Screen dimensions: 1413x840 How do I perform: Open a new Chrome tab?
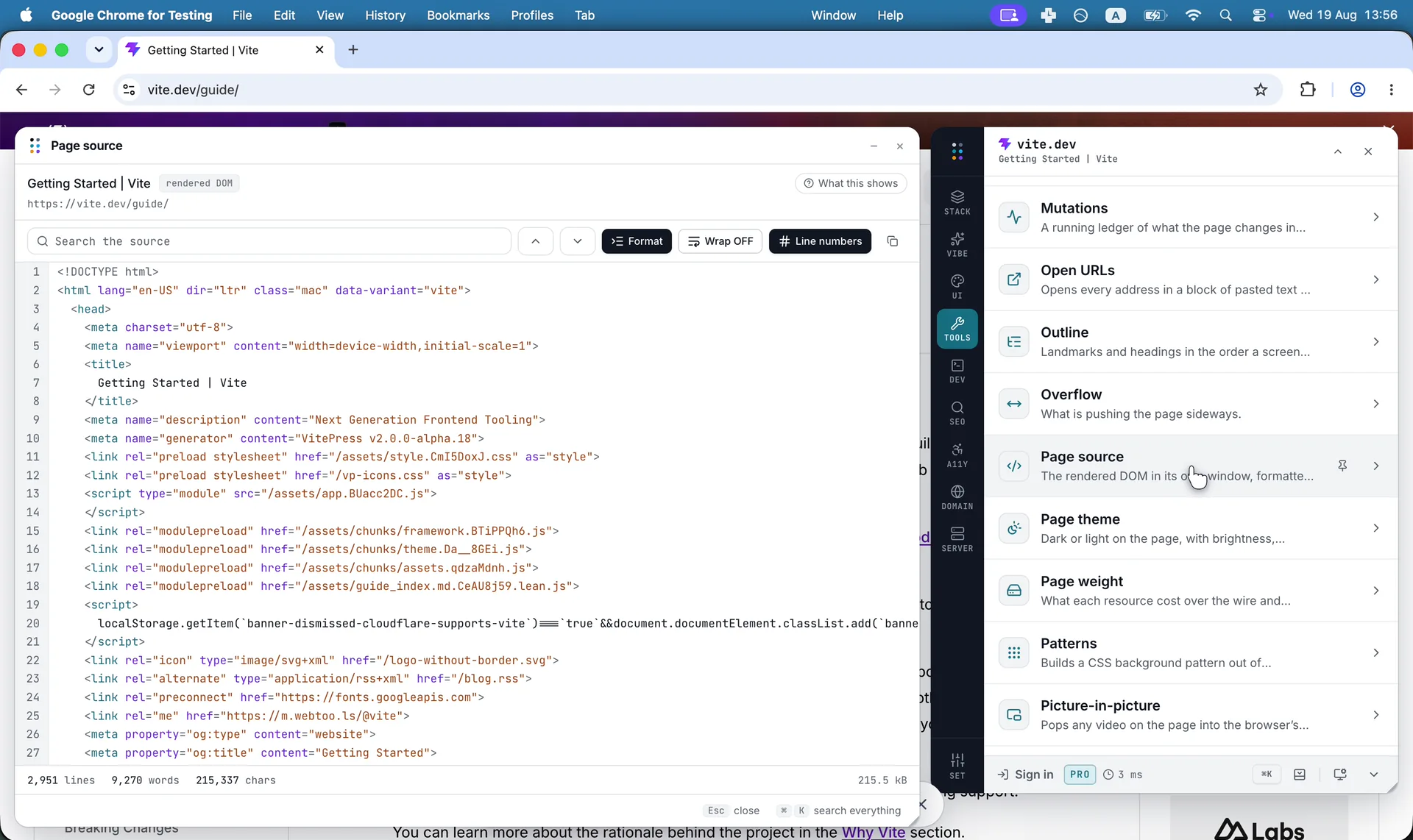tap(353, 50)
